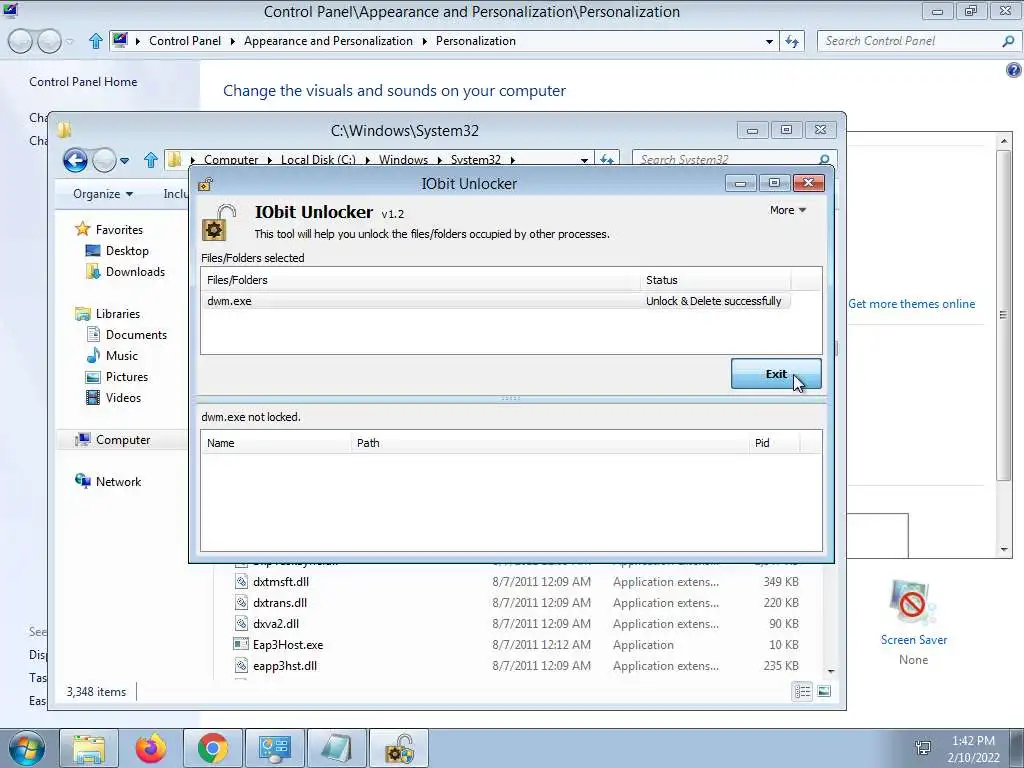Viewport: 1024px width, 768px height.
Task: Open the More dropdown in IObit Unlocker
Action: click(788, 210)
